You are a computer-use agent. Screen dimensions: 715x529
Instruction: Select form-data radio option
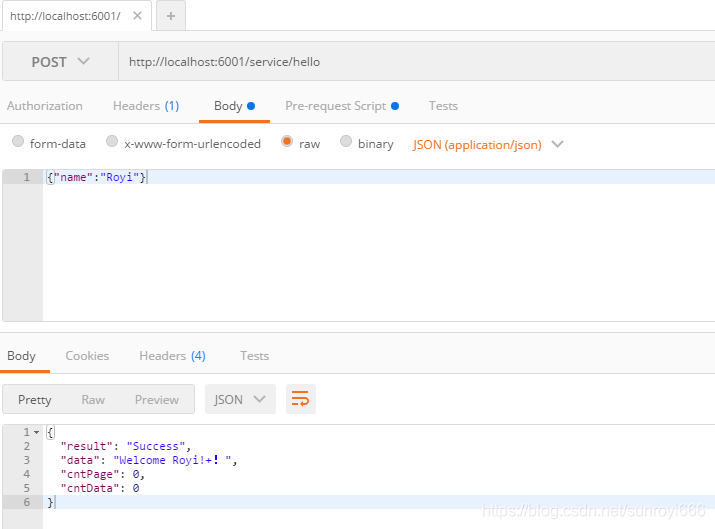pos(18,141)
